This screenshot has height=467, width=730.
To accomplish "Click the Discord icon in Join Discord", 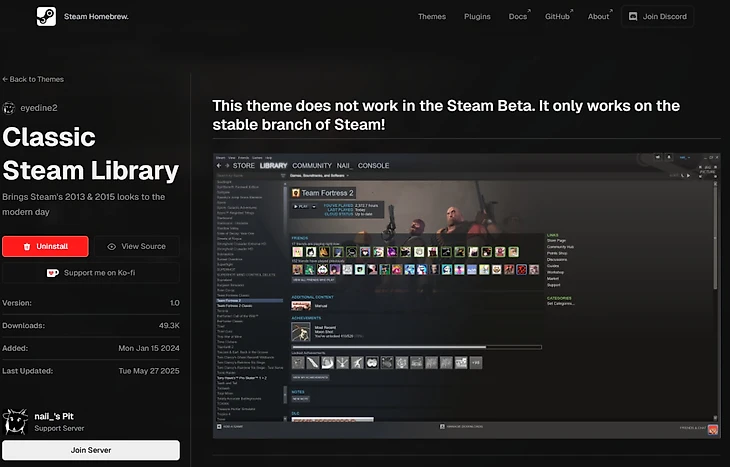I will pos(633,16).
